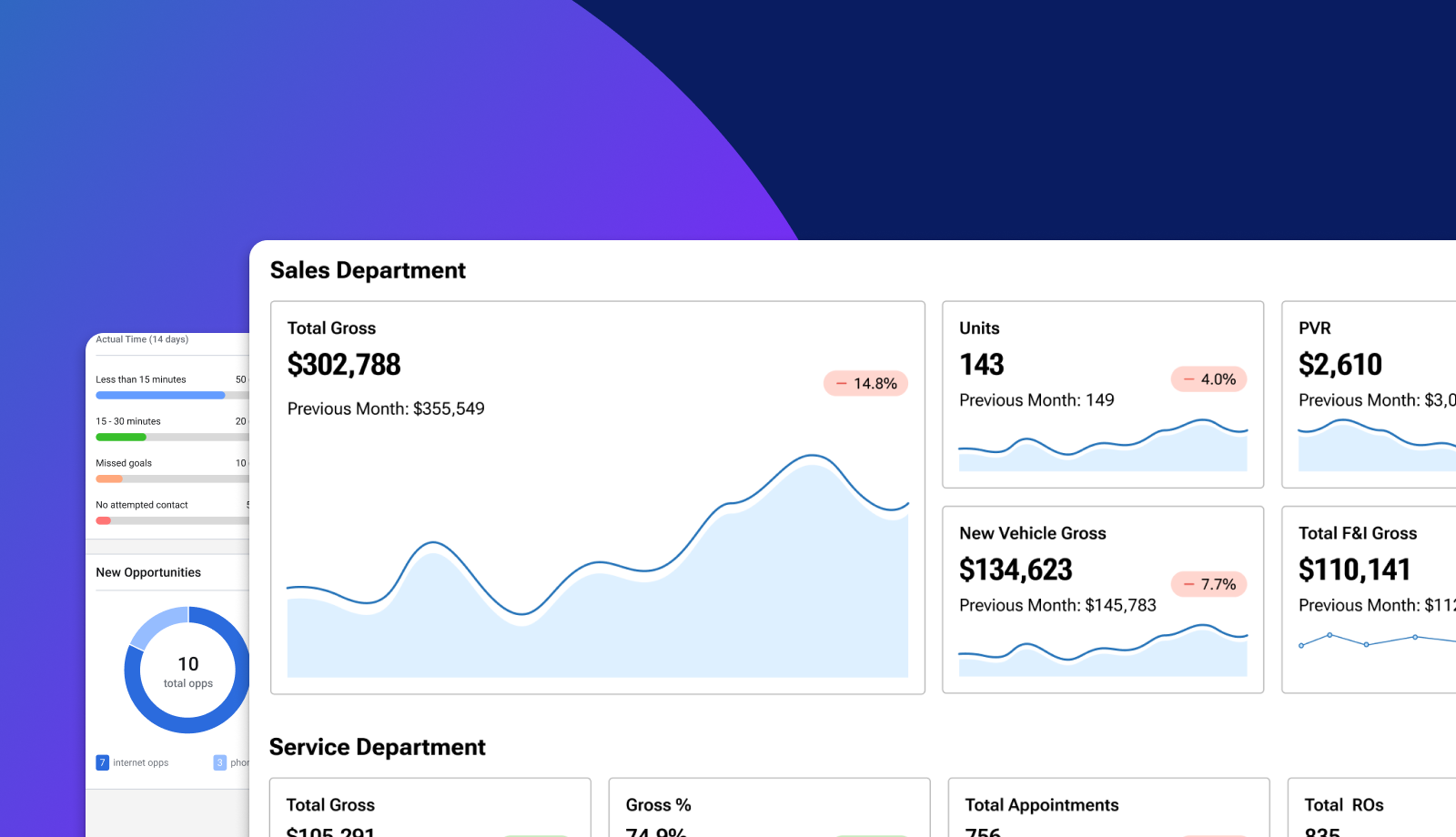Click the 14.8% decrease badge on Total Gross
The image size is (1456, 837).
(x=865, y=384)
